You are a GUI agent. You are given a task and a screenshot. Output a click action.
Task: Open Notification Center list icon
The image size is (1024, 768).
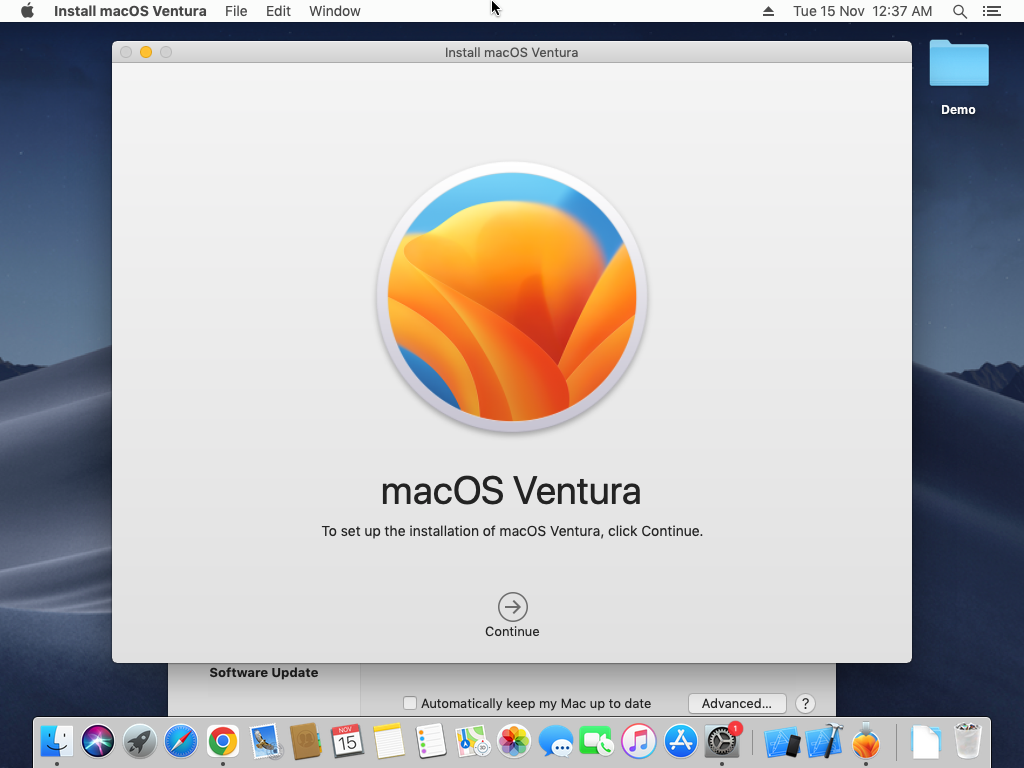click(x=992, y=11)
